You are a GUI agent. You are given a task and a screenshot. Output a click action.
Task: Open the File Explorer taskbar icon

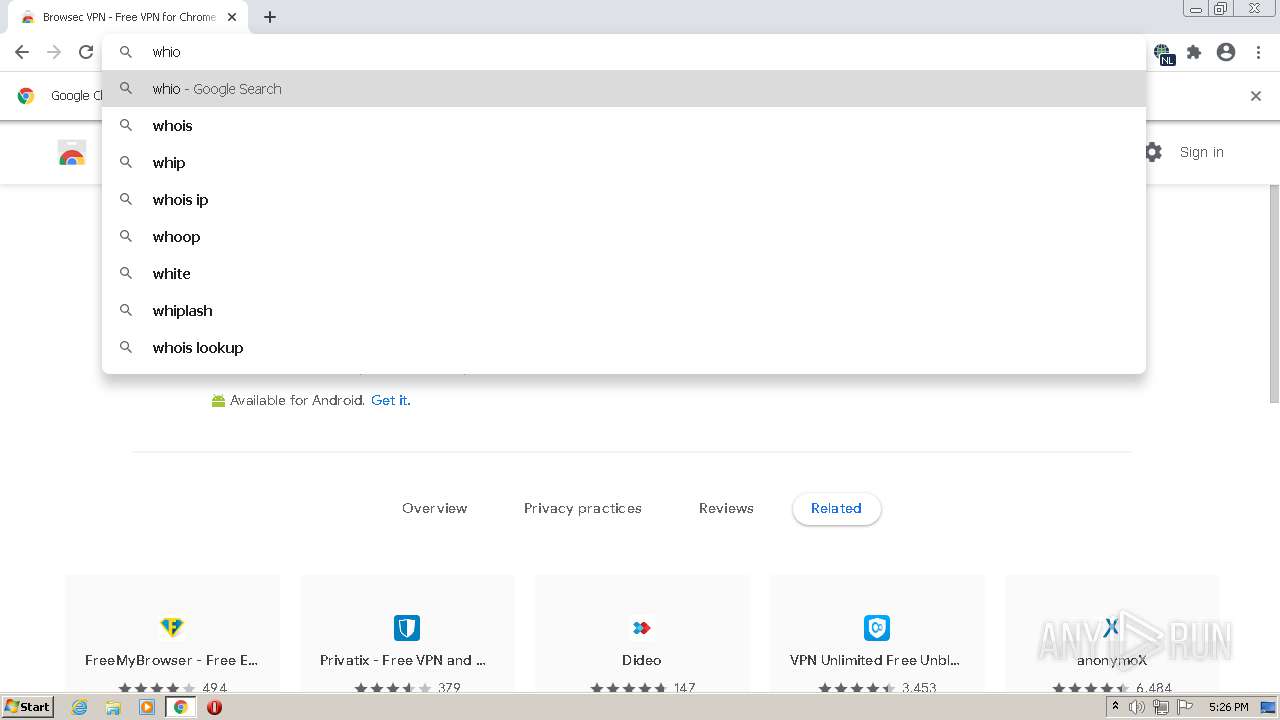[x=113, y=707]
